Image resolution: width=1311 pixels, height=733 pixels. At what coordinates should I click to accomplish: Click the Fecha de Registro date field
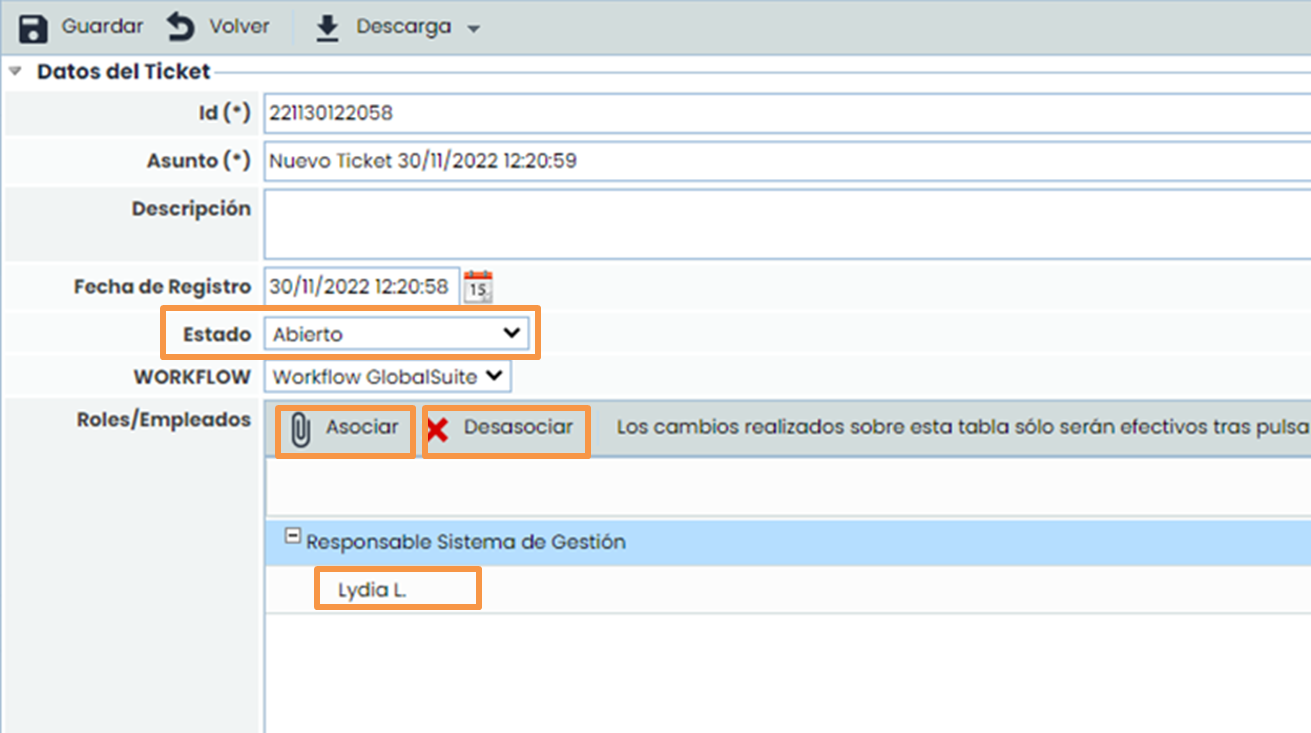[360, 287]
